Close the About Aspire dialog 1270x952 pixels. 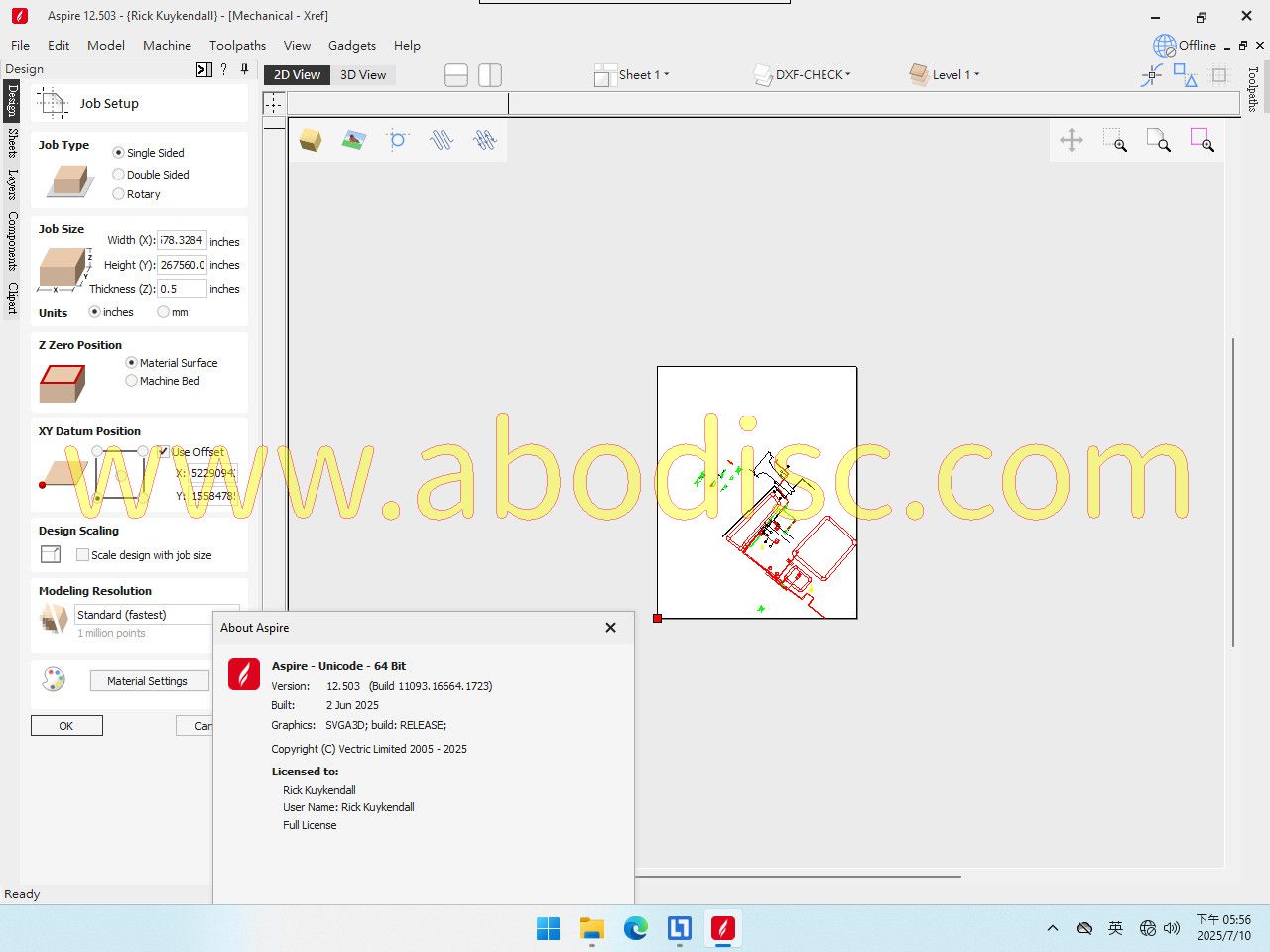(x=611, y=628)
